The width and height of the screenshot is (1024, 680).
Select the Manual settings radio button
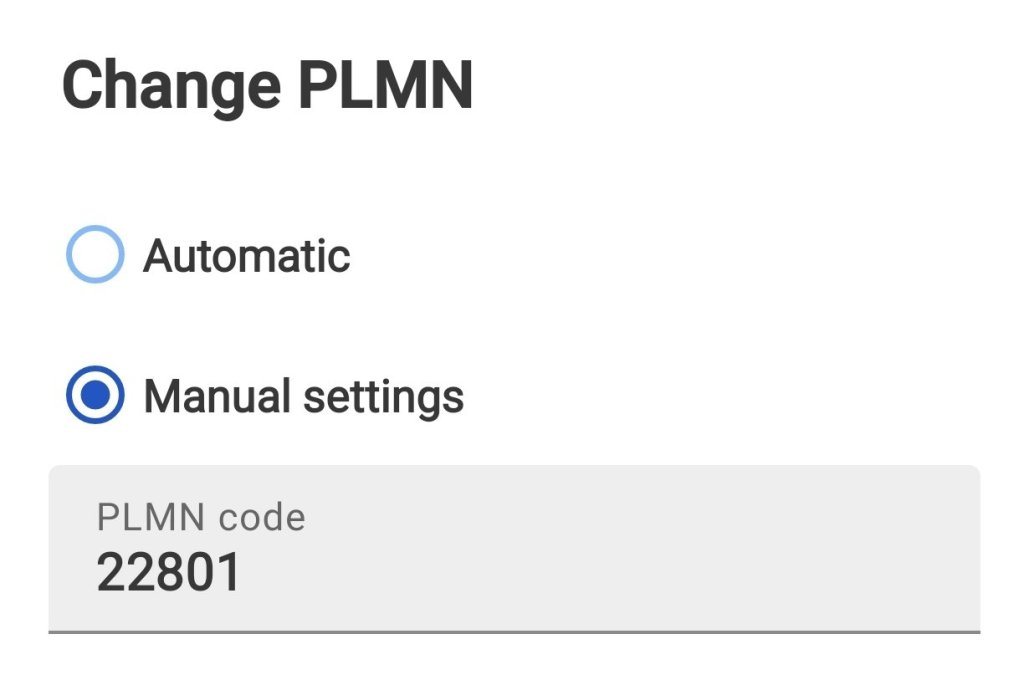click(x=95, y=396)
